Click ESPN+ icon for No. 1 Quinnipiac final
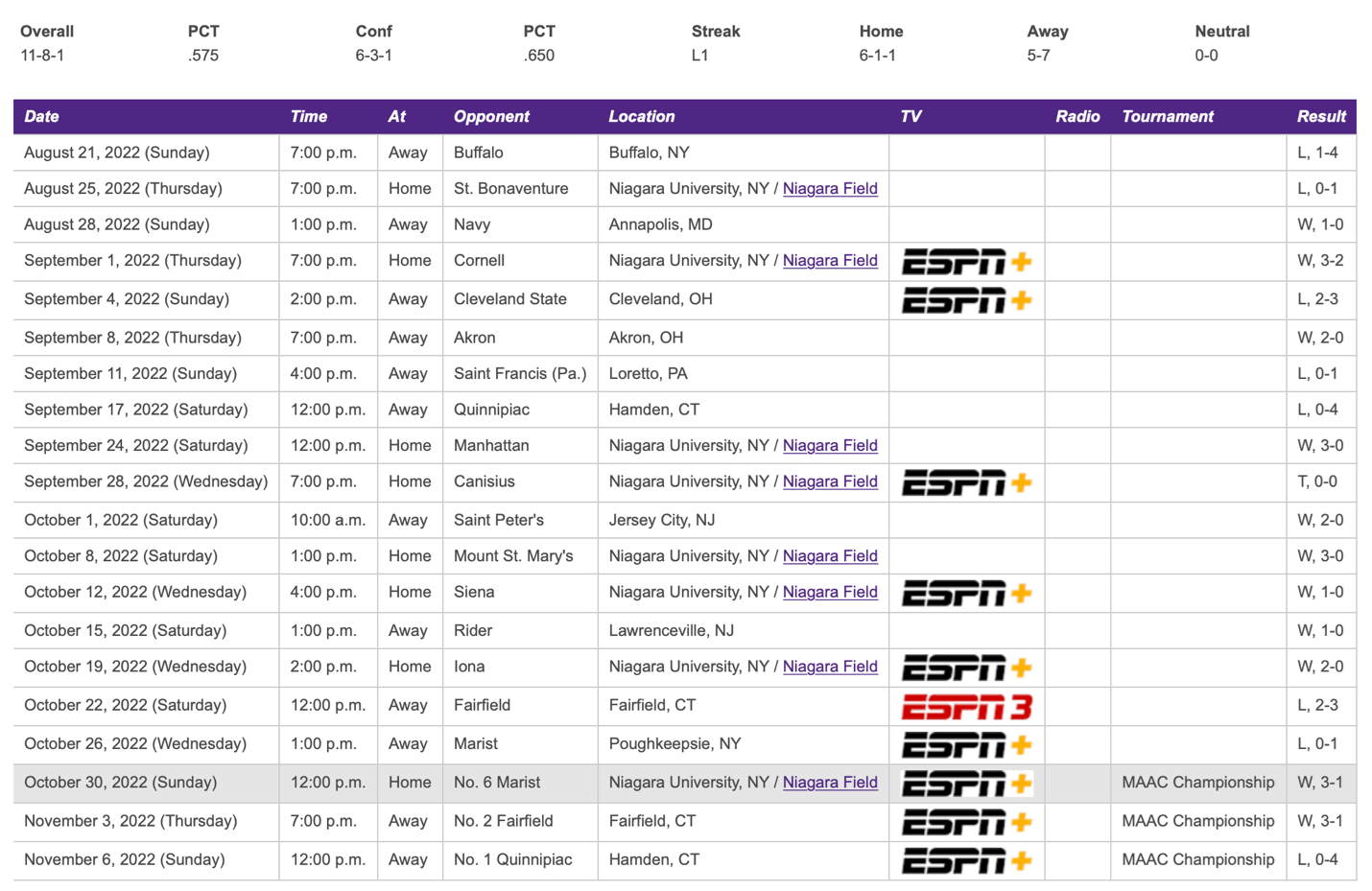Image resolution: width=1372 pixels, height=891 pixels. [966, 860]
